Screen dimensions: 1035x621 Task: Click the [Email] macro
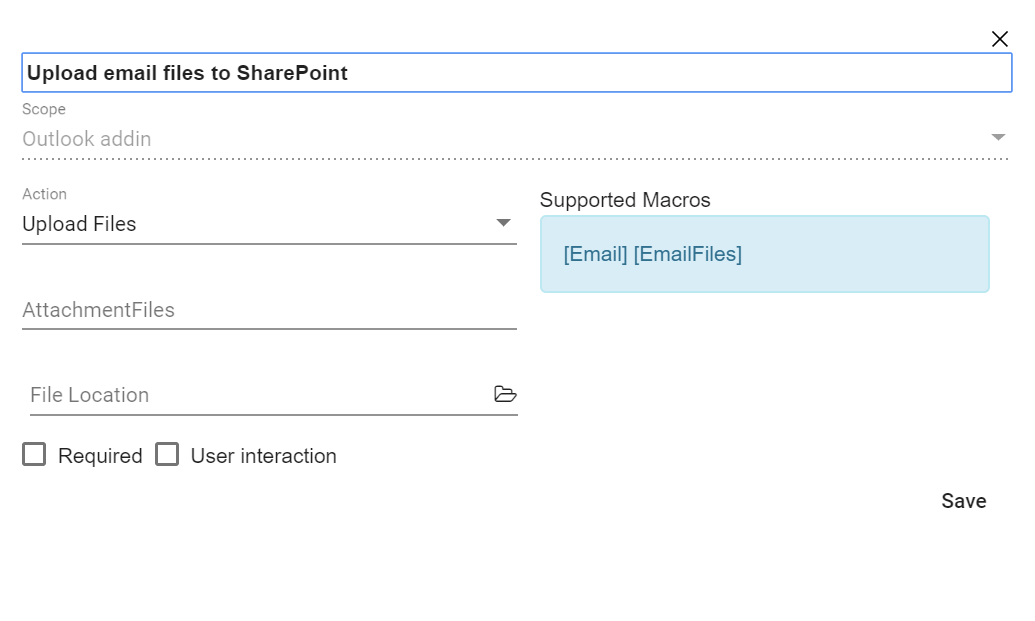595,254
